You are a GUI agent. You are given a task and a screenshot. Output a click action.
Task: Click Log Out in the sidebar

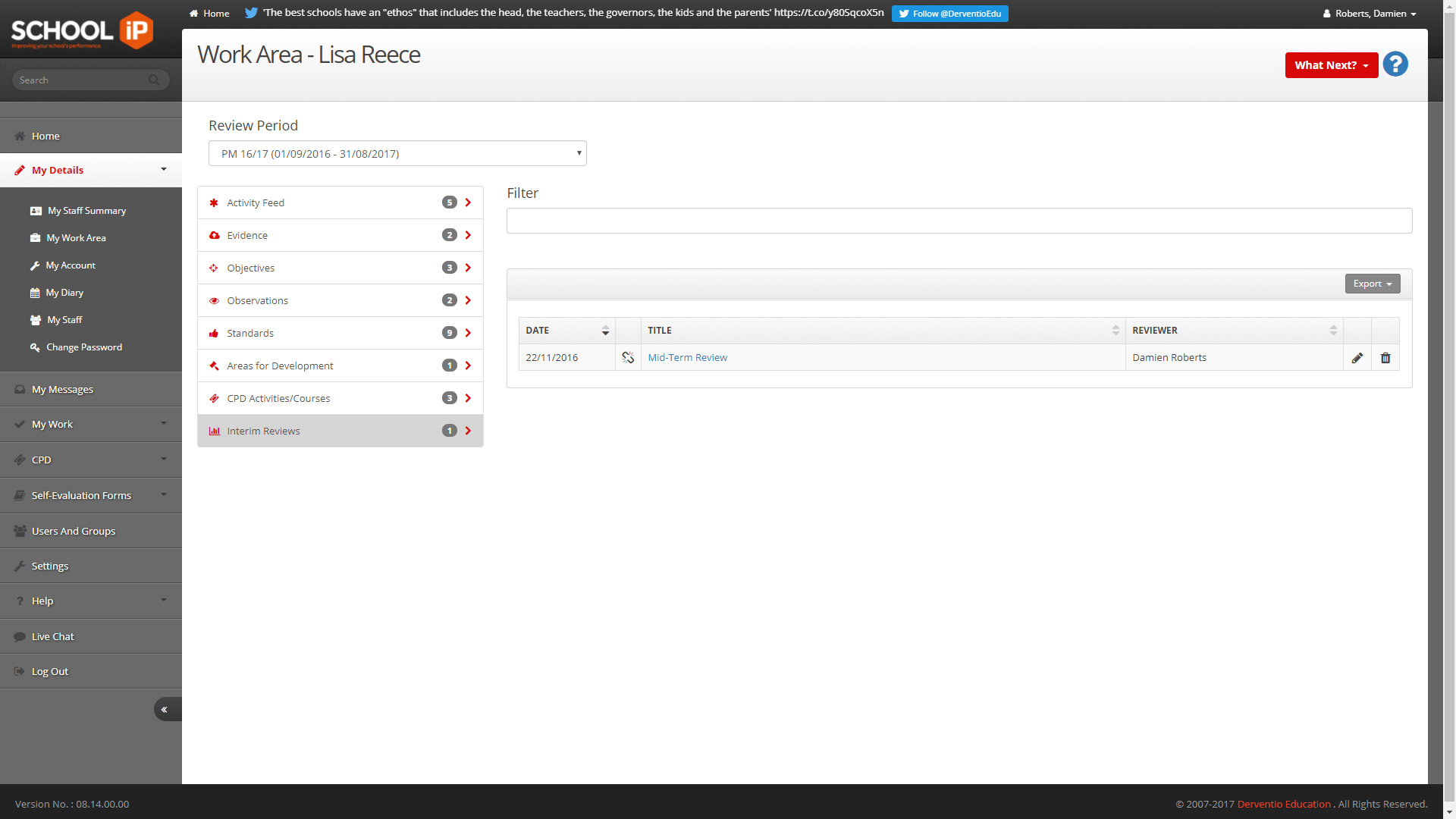click(x=91, y=671)
